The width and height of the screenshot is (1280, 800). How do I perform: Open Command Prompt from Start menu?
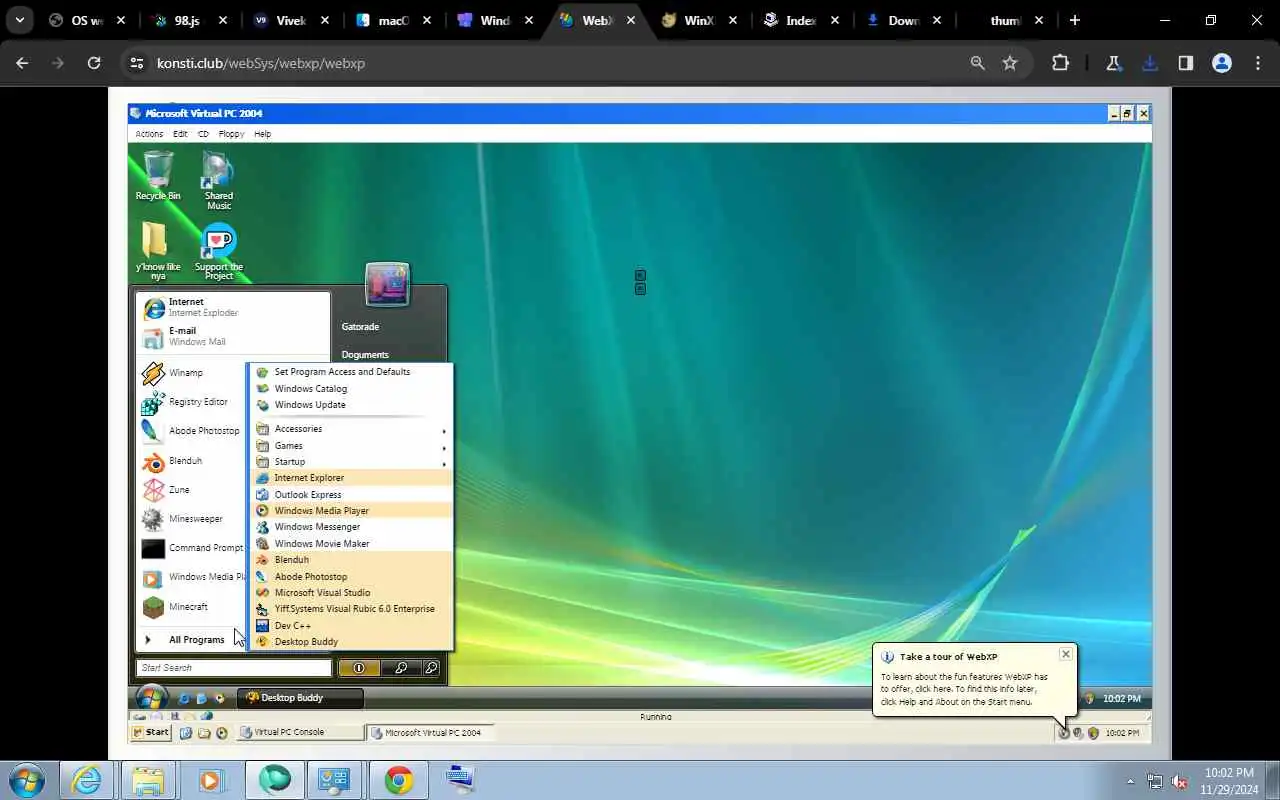click(x=192, y=548)
